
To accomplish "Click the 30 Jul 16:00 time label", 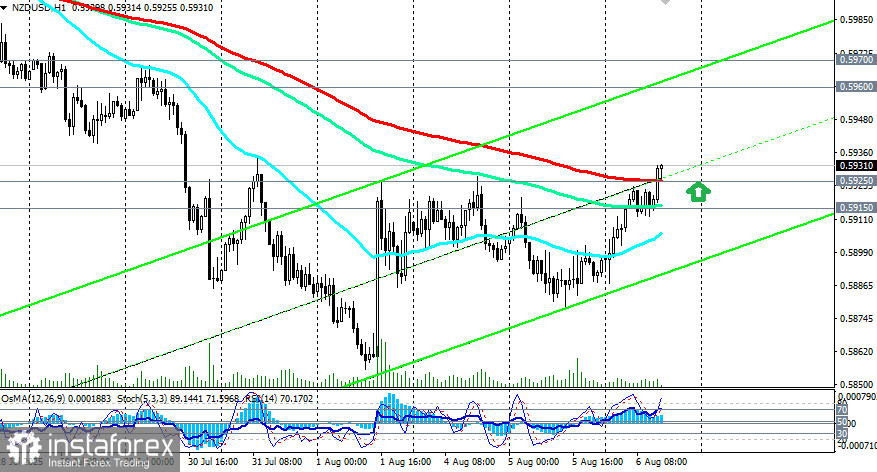I will tap(214, 462).
